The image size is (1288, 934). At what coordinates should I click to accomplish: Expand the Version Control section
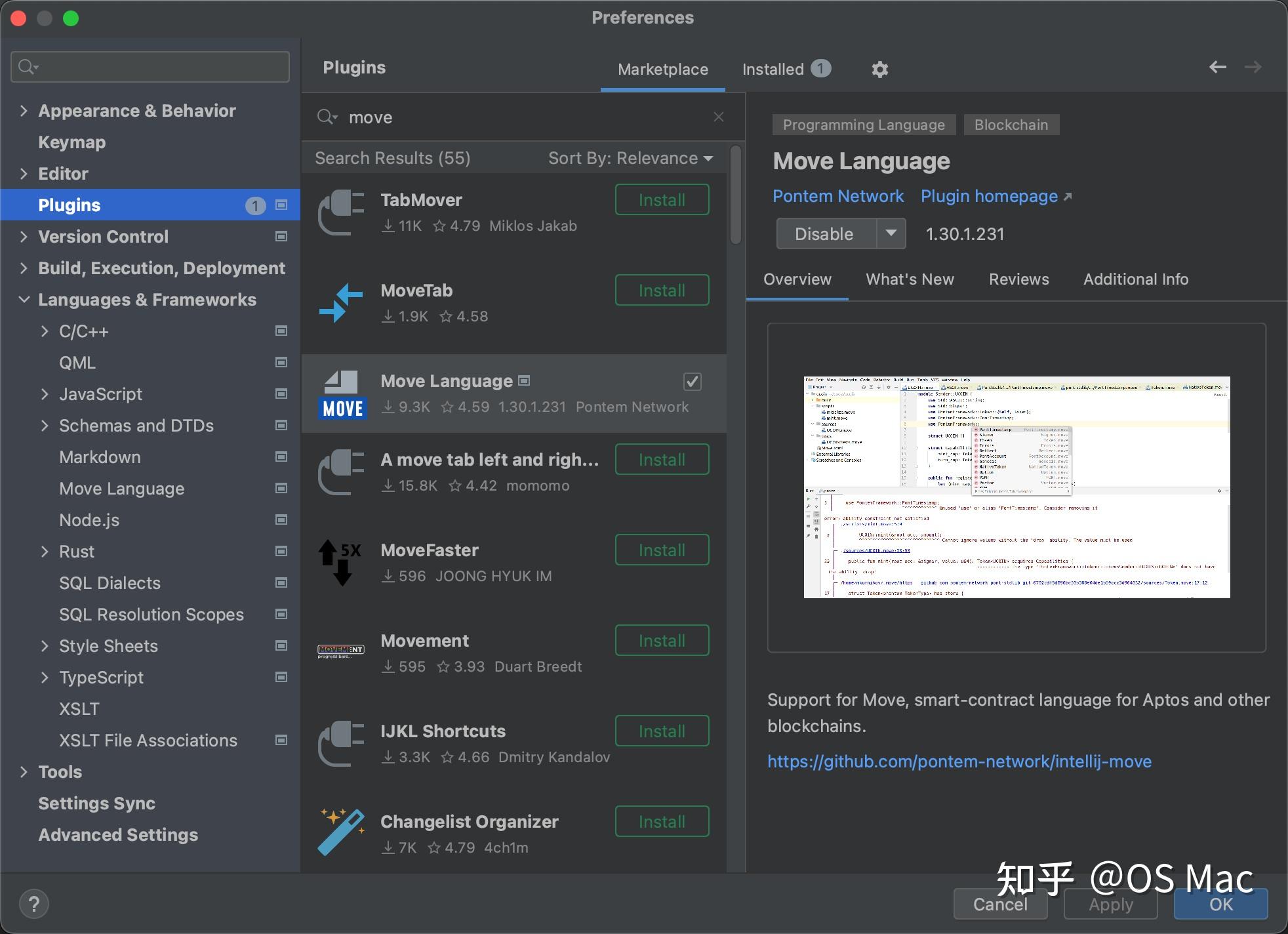[24, 236]
